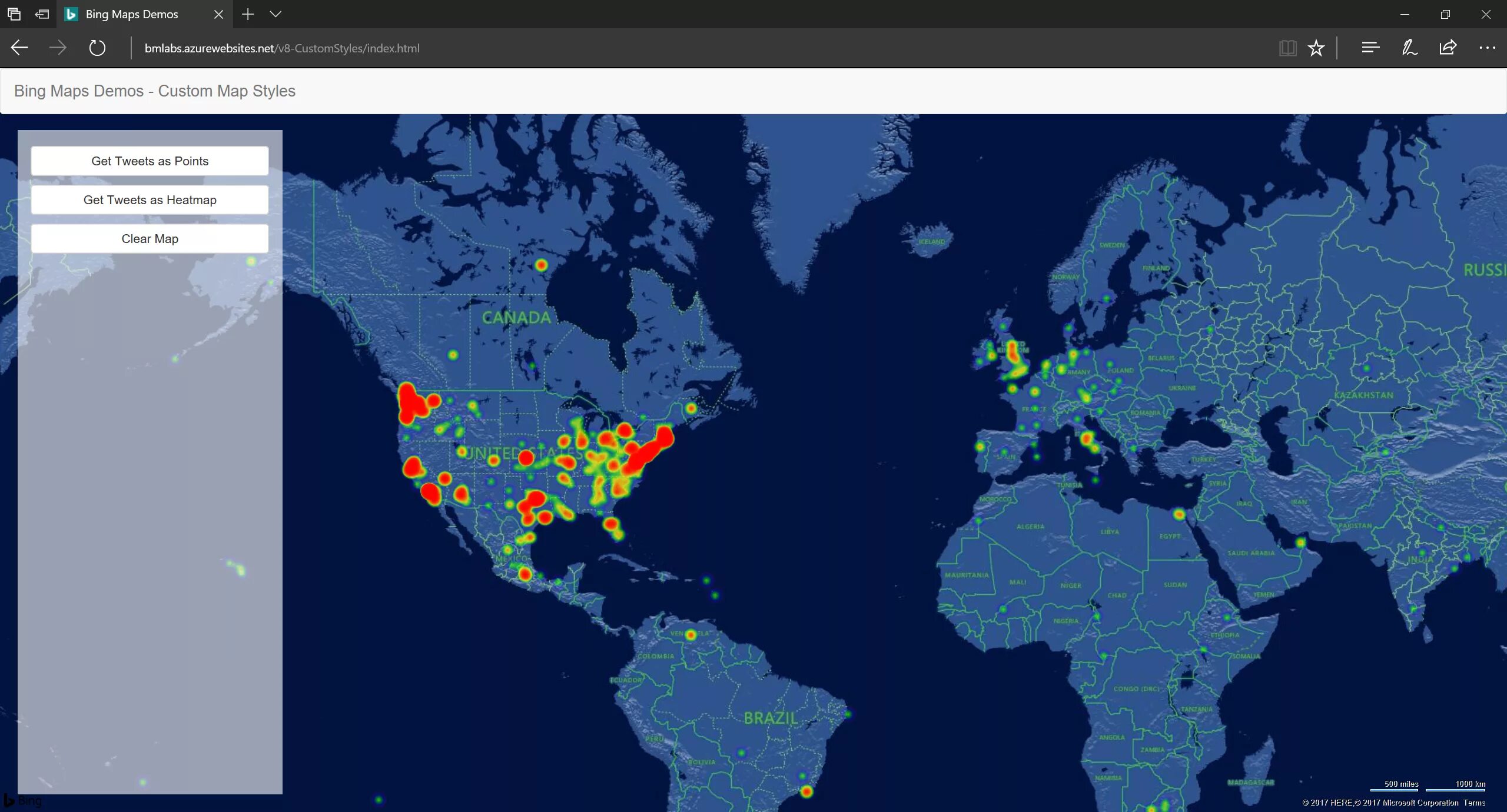
Task: Add page to favorites with star icon
Action: 1316,48
